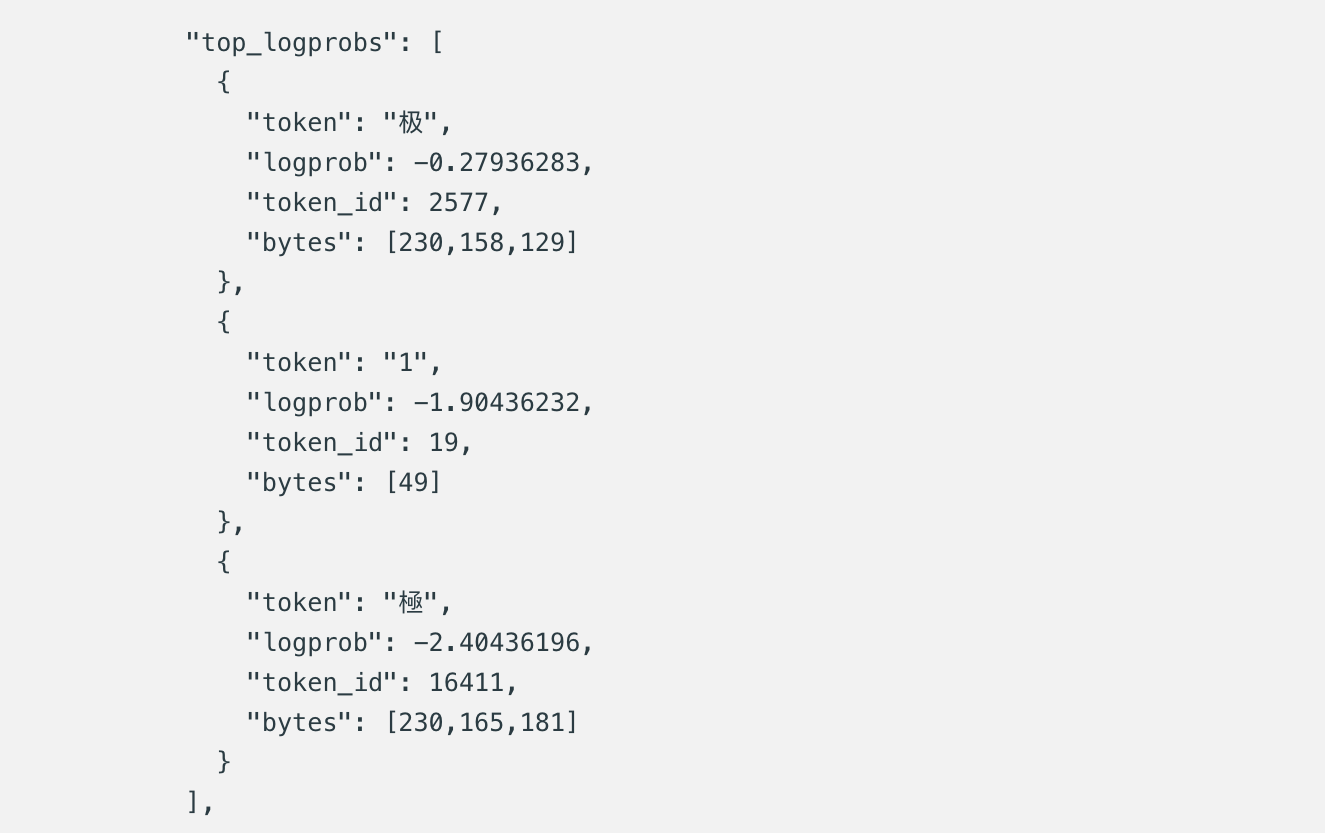Select the token value "极"
This screenshot has width=1326, height=834.
pyautogui.click(x=411, y=123)
